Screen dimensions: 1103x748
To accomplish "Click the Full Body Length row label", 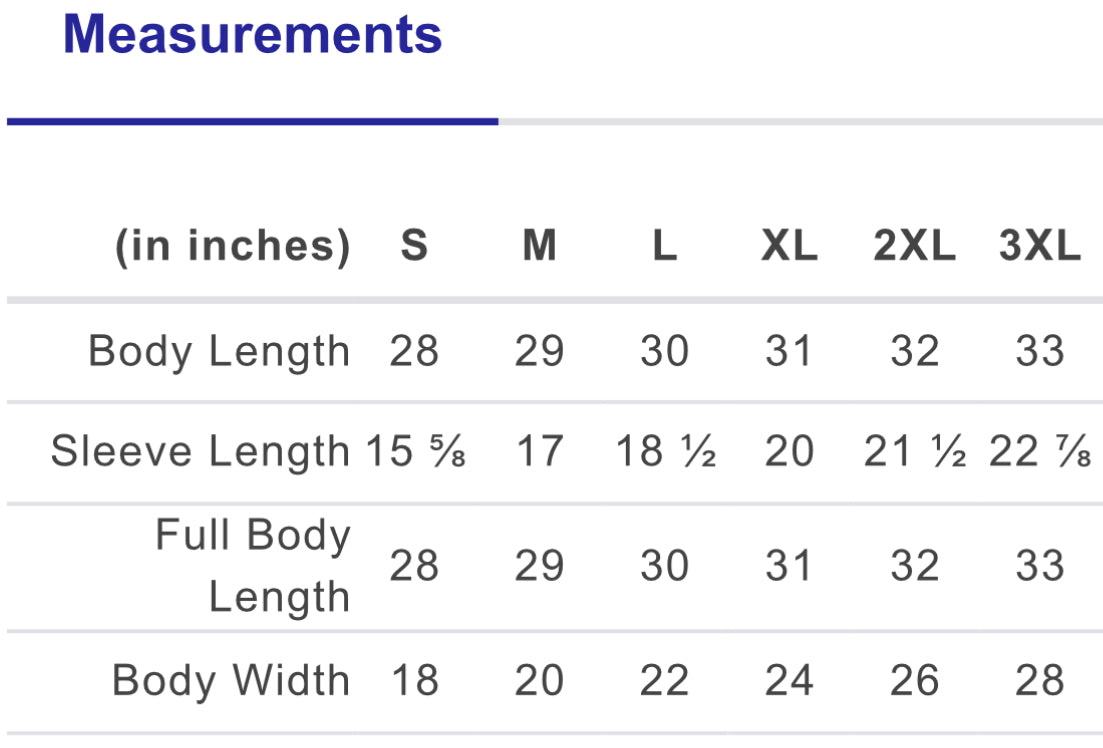I will (x=253, y=566).
